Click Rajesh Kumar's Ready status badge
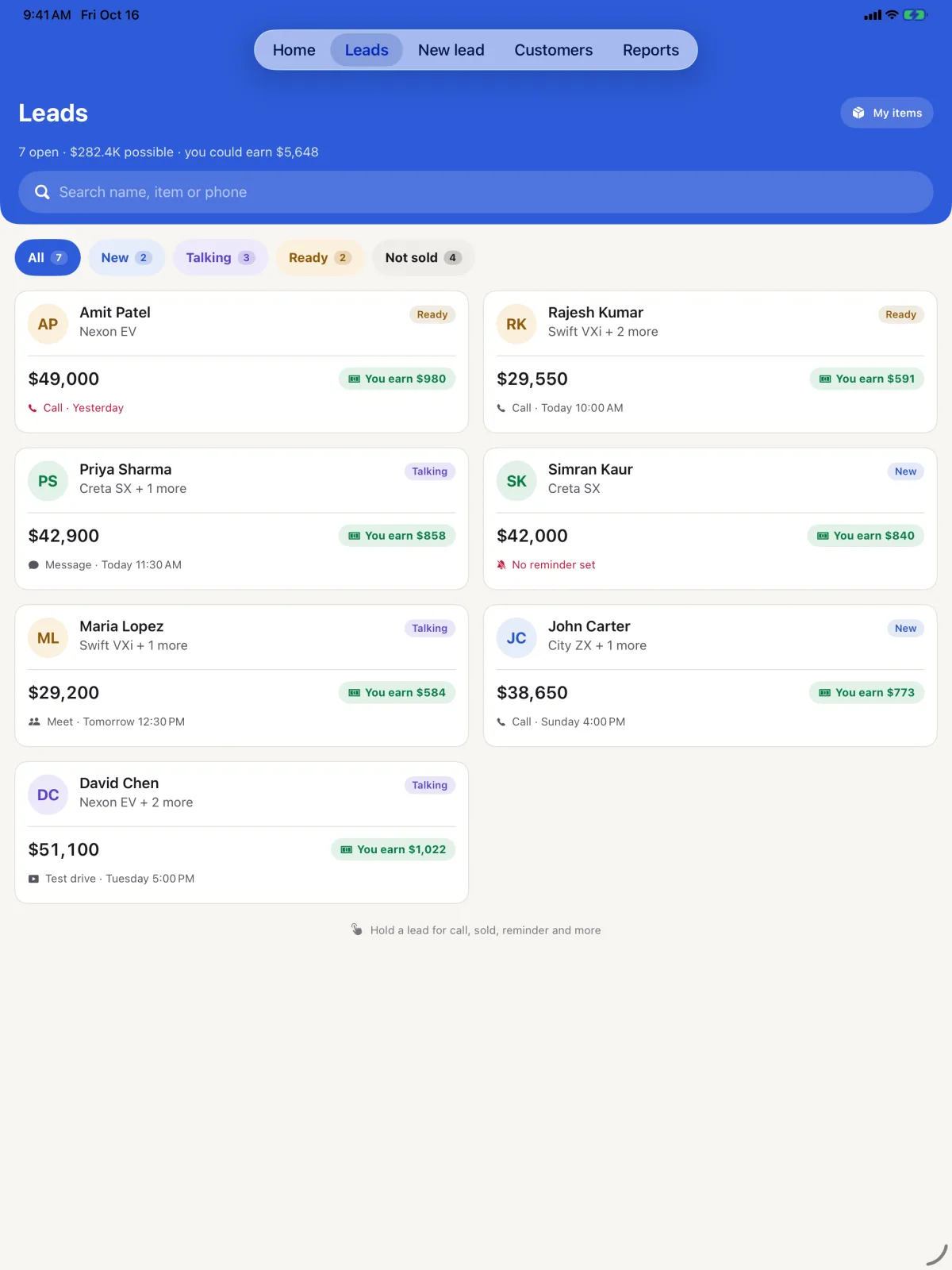The image size is (952, 1270). pyautogui.click(x=901, y=314)
